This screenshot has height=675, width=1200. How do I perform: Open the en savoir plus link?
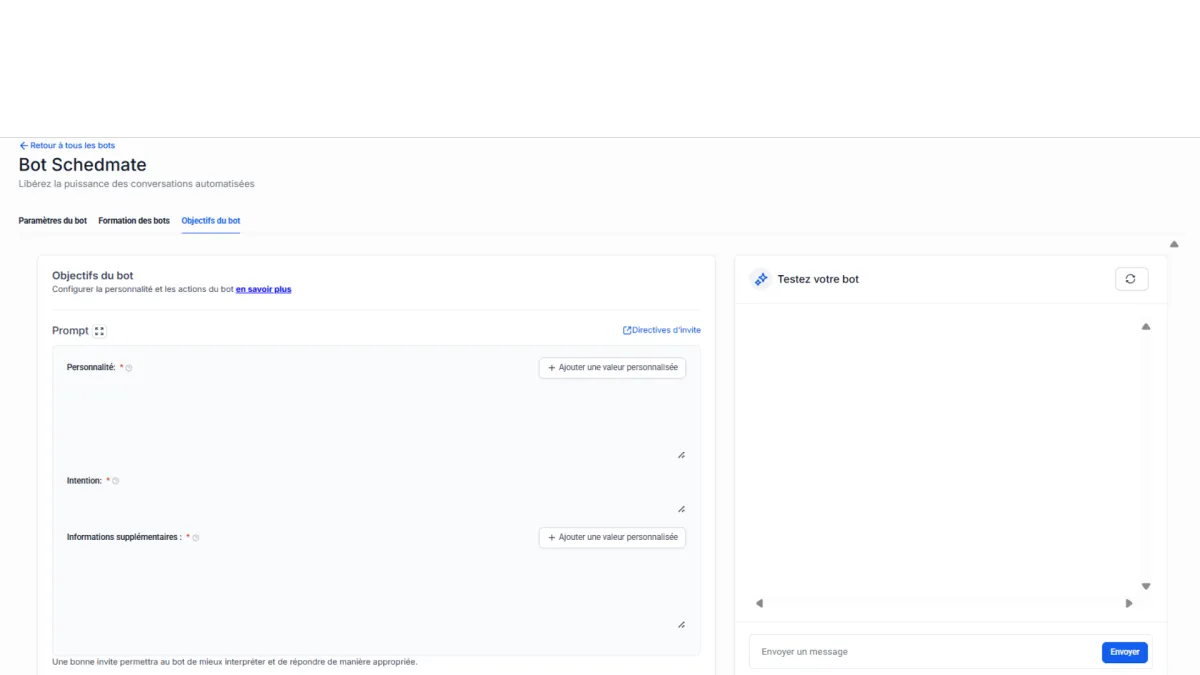coord(263,289)
